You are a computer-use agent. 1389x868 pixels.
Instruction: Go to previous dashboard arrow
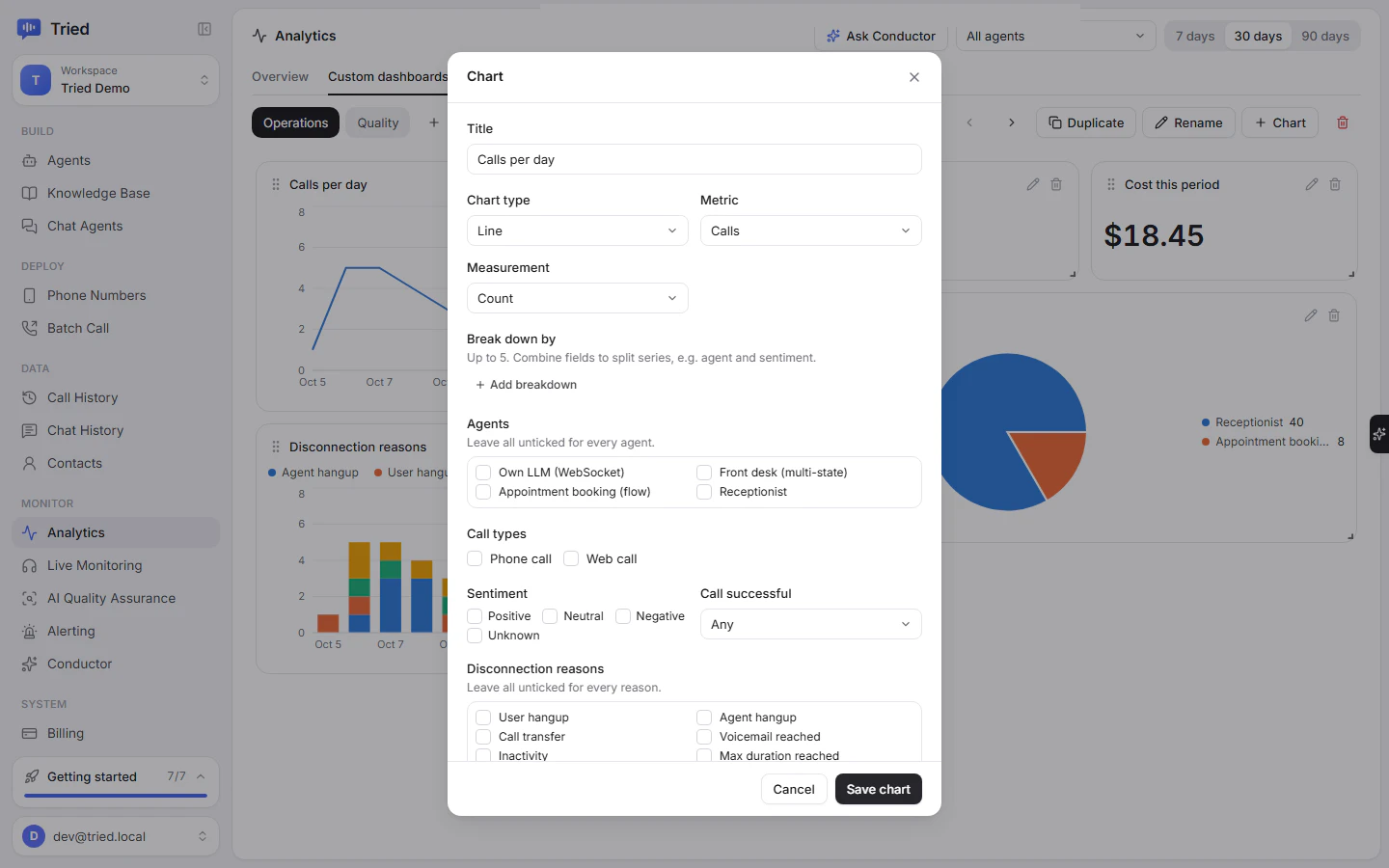tap(969, 122)
